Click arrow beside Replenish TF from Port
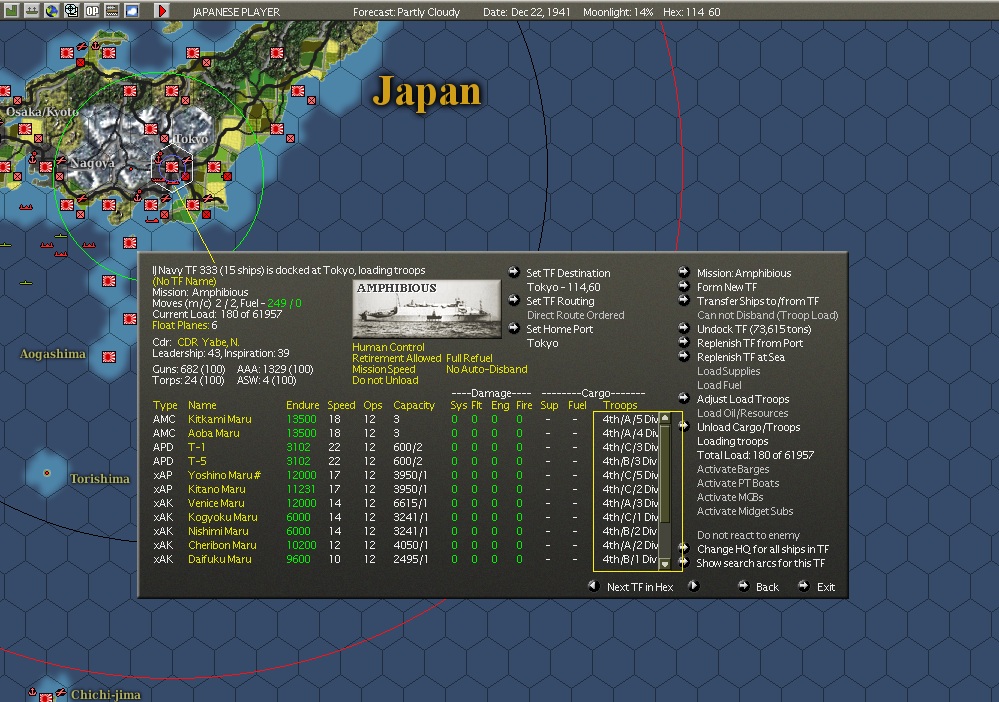 (684, 342)
